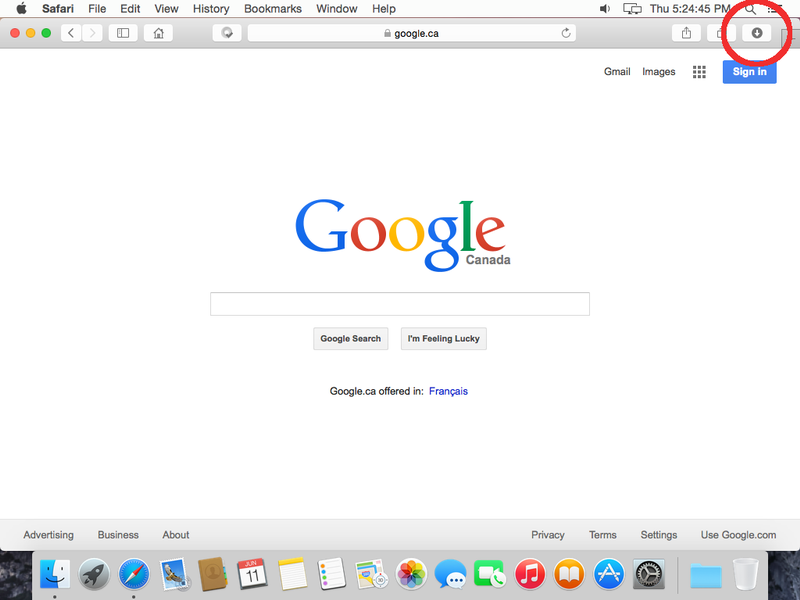Screen dimensions: 800x600
Task: Open the home page via house icon
Action: click(x=159, y=33)
